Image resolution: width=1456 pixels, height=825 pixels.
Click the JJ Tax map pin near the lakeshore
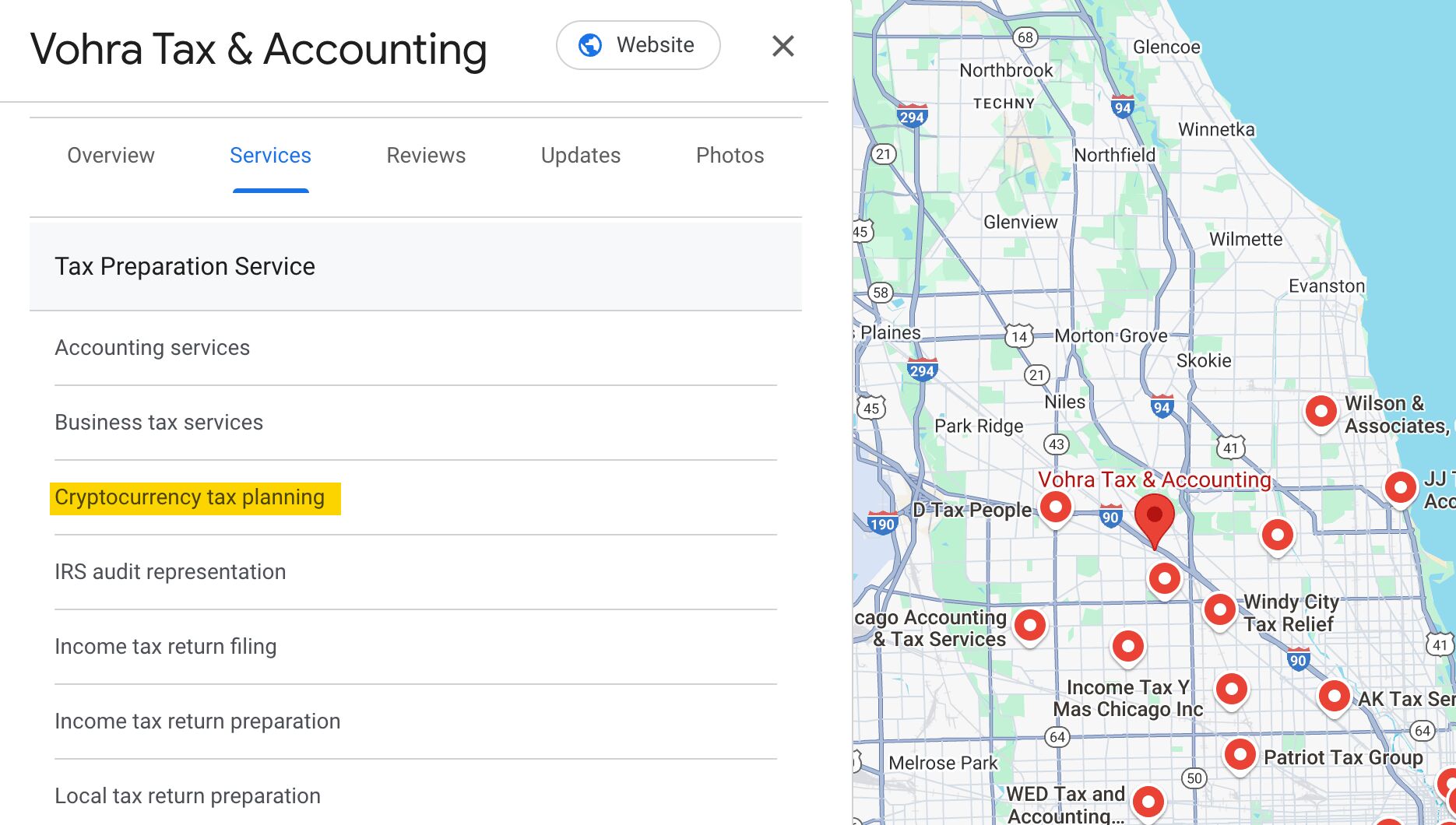(1401, 489)
